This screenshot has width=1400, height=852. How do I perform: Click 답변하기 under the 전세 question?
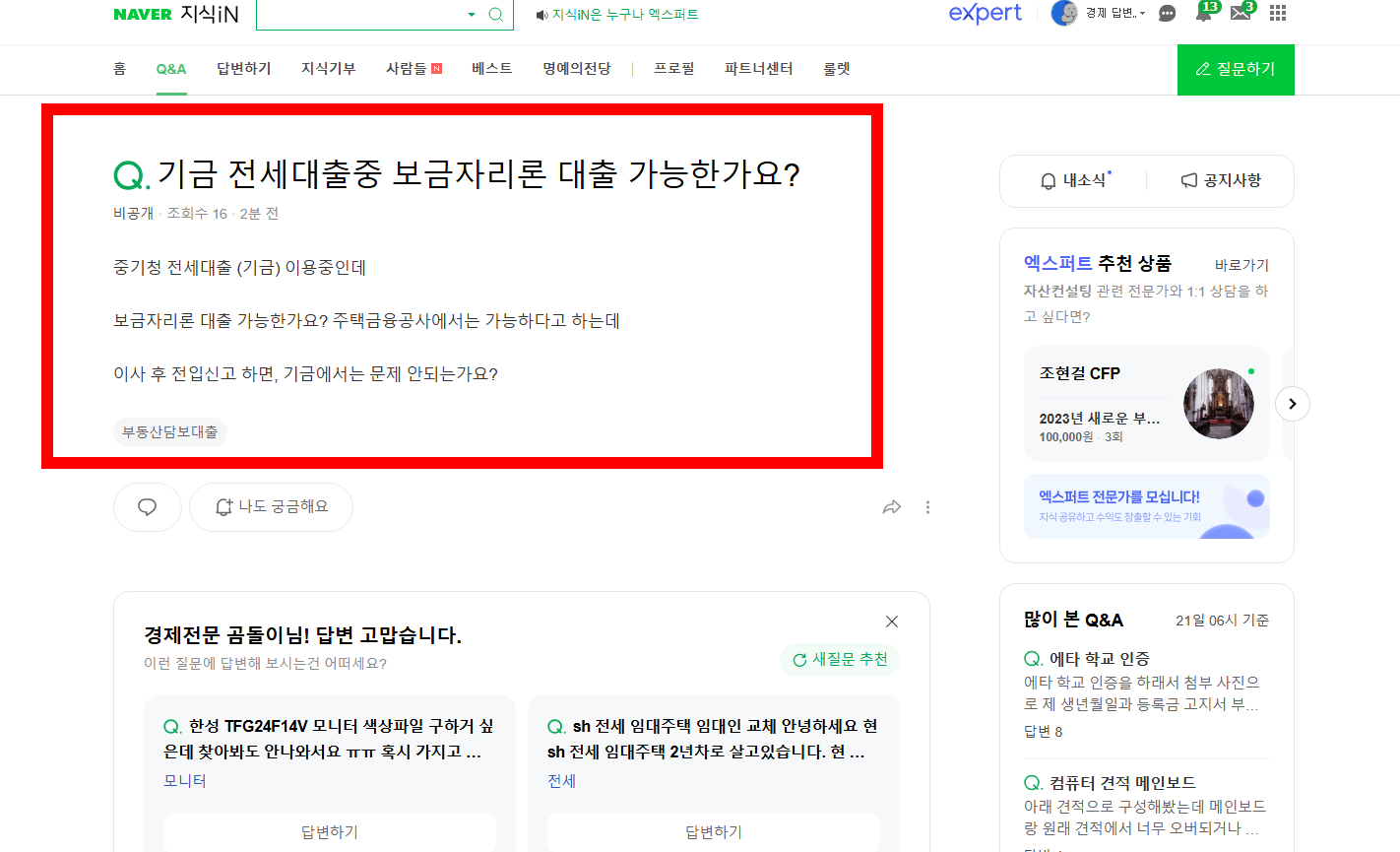(x=714, y=832)
